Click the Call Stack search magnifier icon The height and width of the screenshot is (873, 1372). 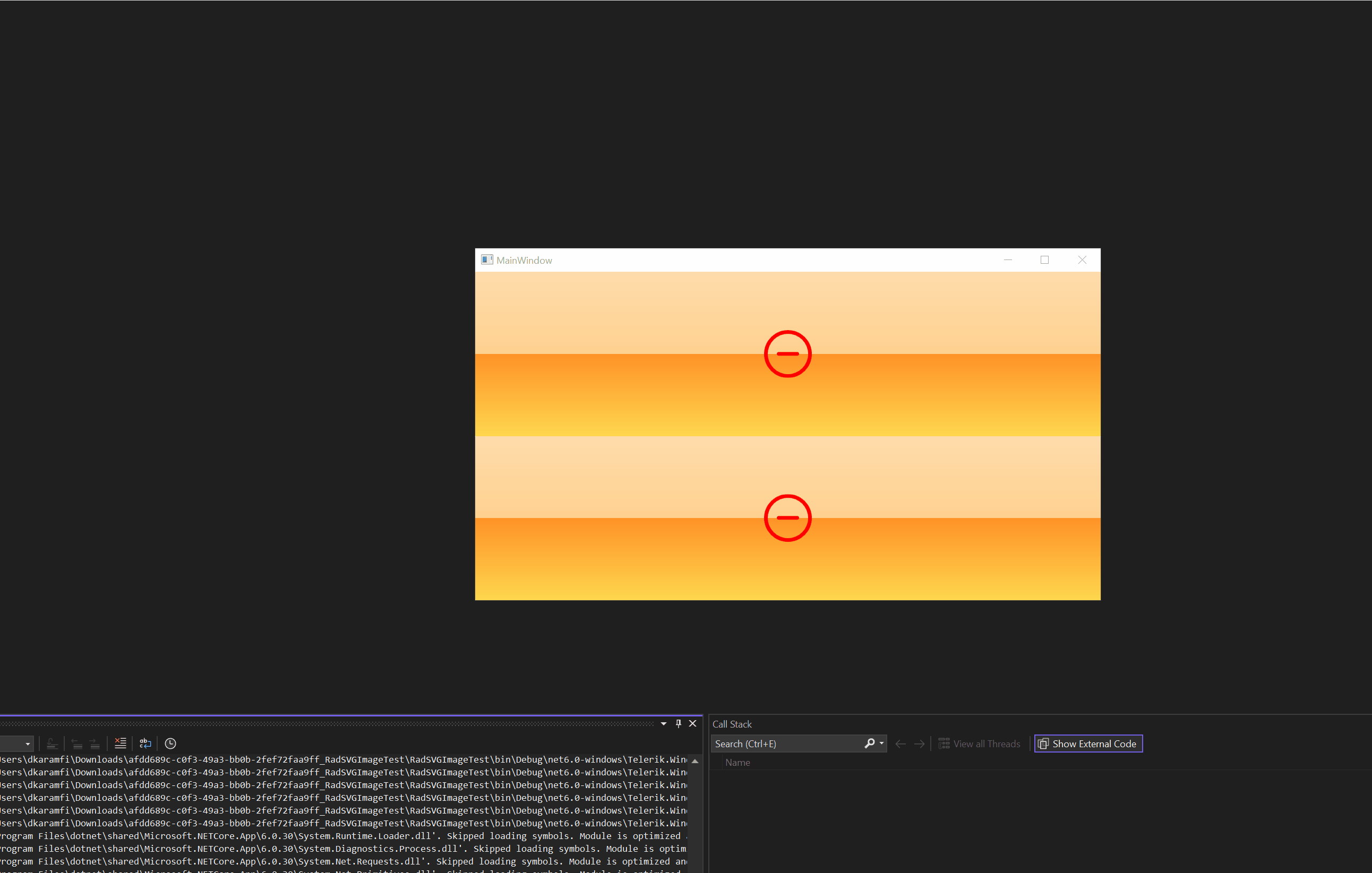pos(869,743)
